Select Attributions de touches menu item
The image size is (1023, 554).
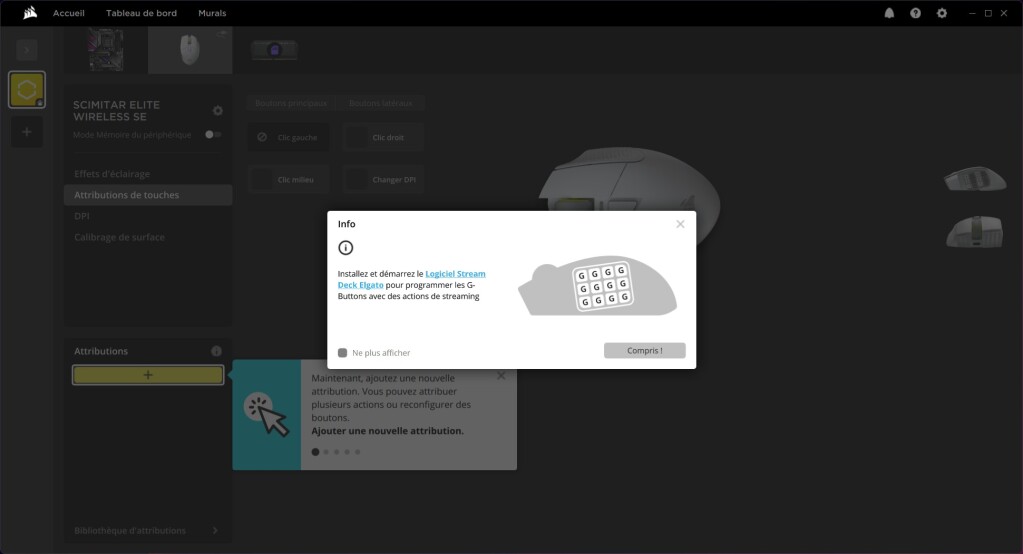(x=148, y=194)
